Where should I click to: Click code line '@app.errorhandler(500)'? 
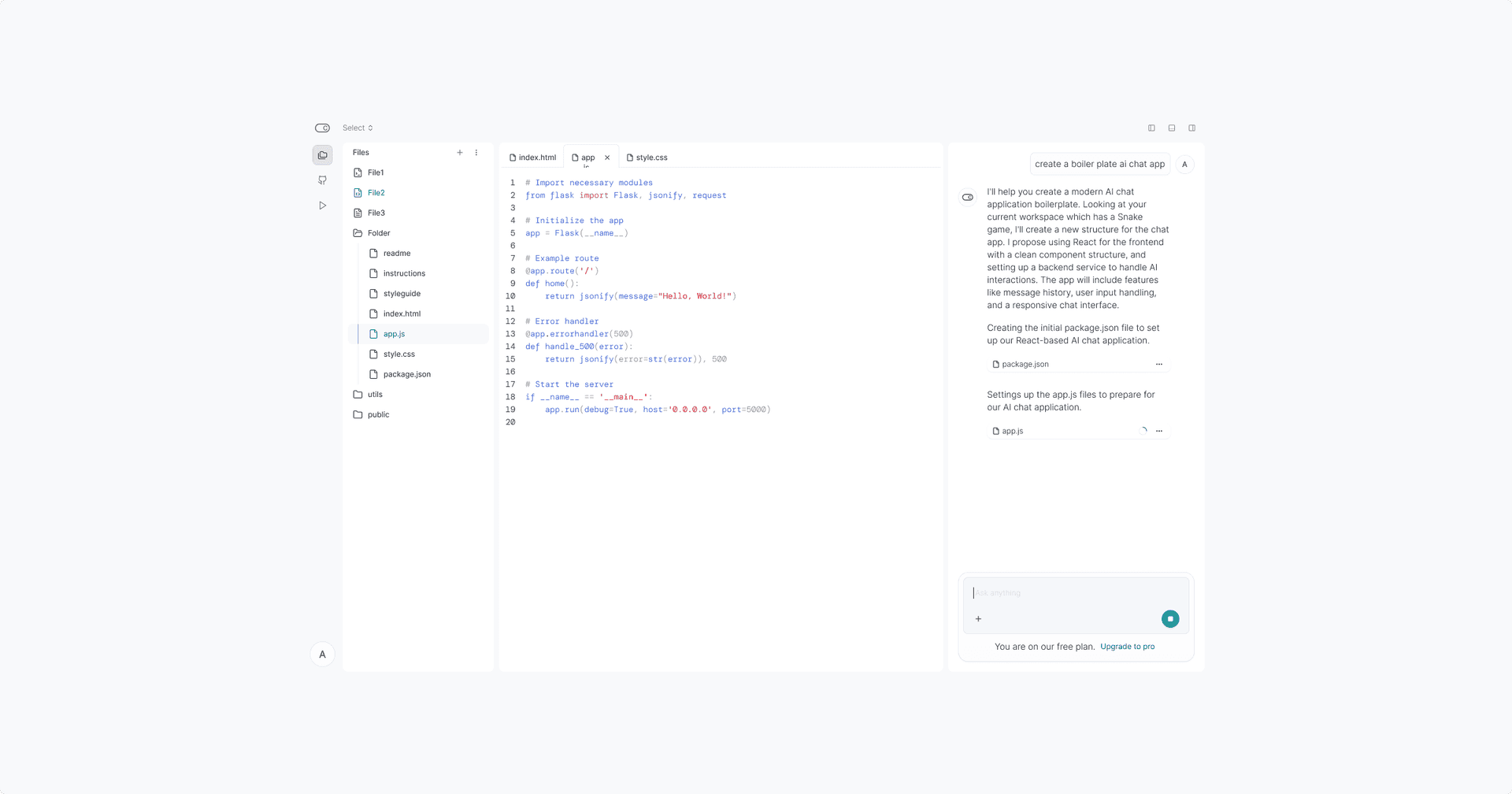[580, 334]
